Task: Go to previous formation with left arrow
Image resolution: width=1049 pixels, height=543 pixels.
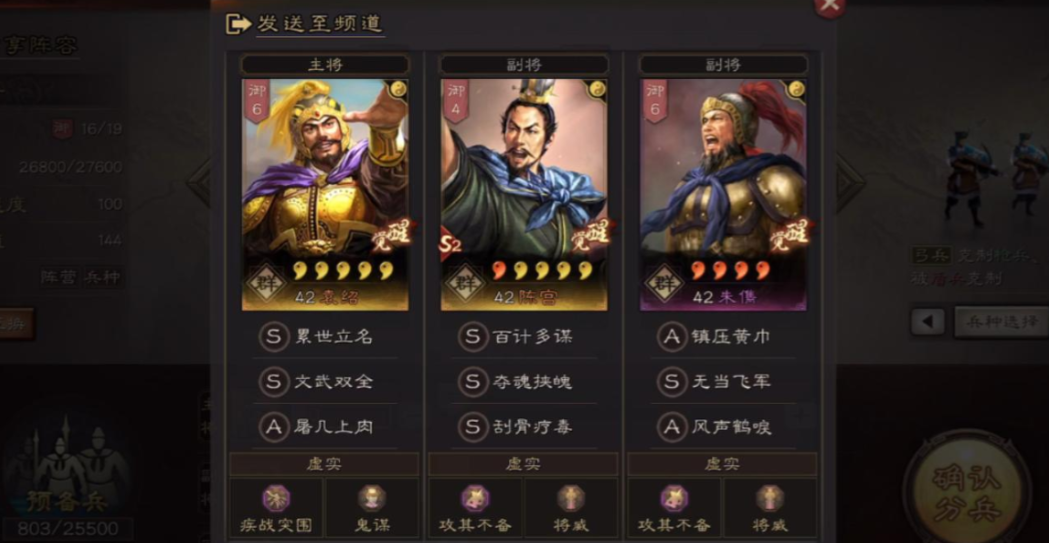Action: click(x=199, y=182)
